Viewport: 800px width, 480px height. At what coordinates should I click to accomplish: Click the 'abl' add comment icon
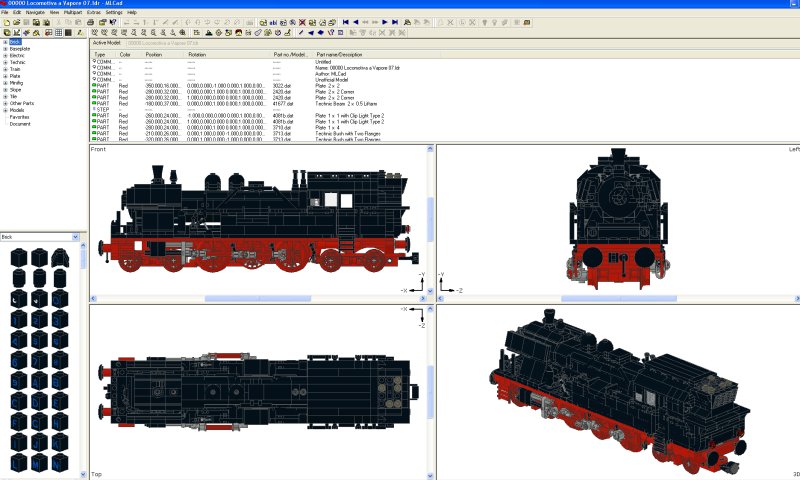[x=273, y=22]
